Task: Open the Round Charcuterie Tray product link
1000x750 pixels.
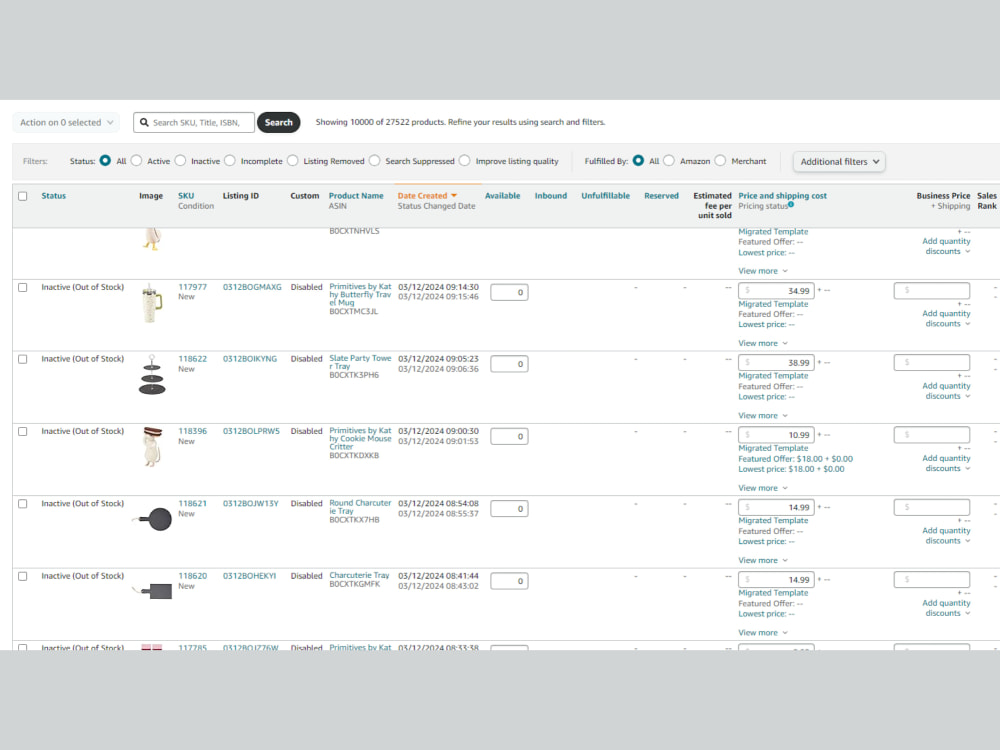Action: (x=360, y=507)
